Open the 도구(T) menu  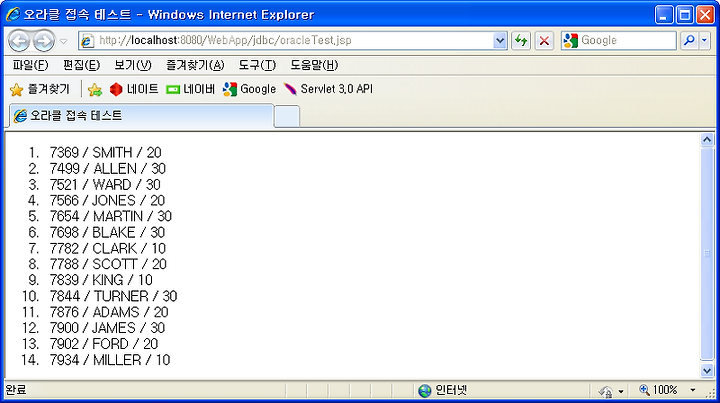[257, 65]
